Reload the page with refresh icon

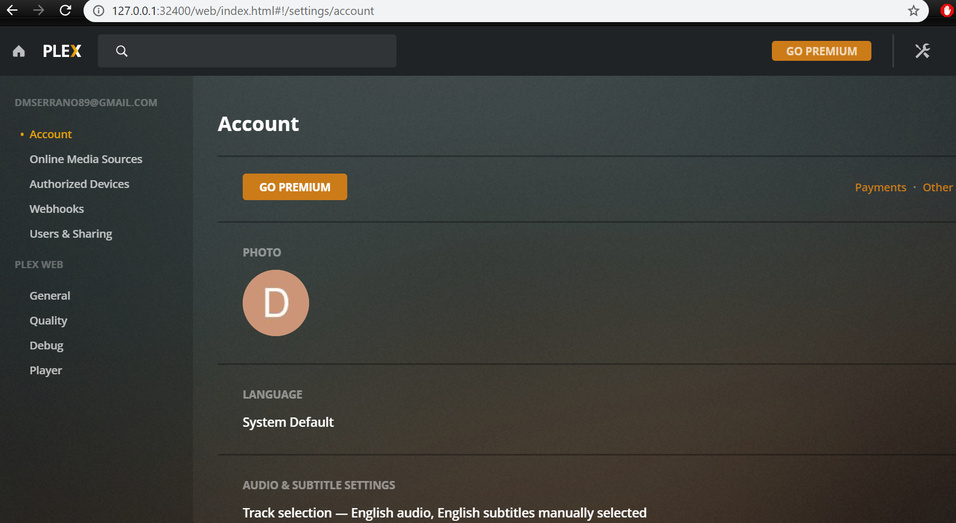click(x=65, y=10)
